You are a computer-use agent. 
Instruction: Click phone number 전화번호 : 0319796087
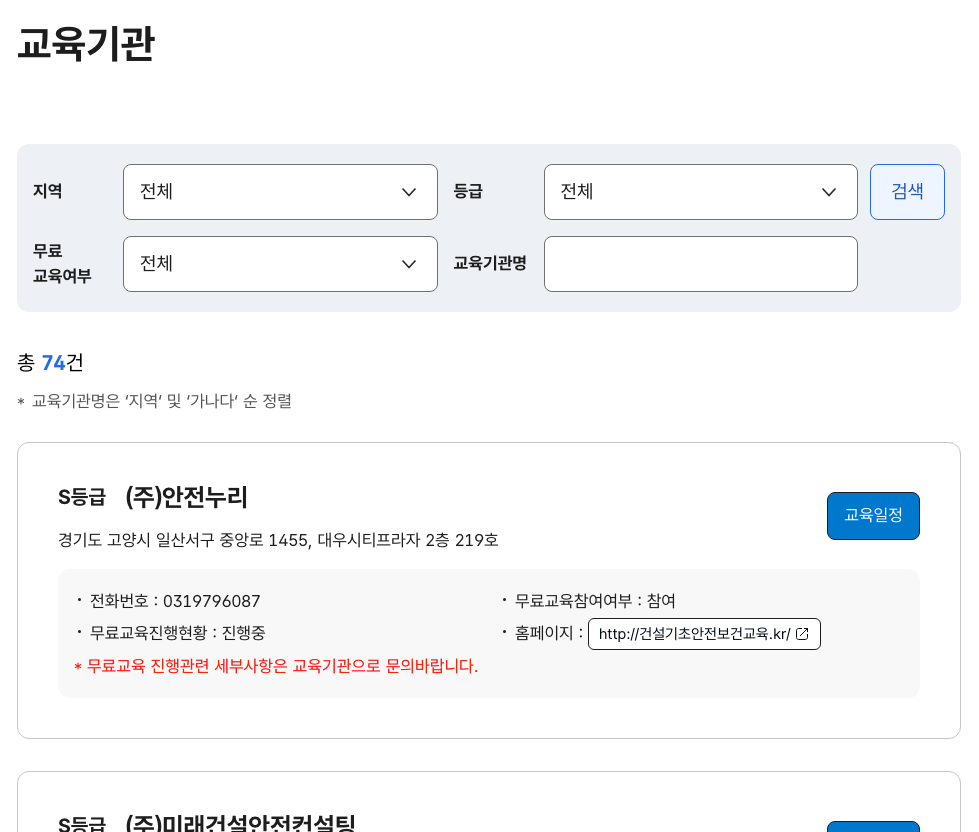point(175,601)
